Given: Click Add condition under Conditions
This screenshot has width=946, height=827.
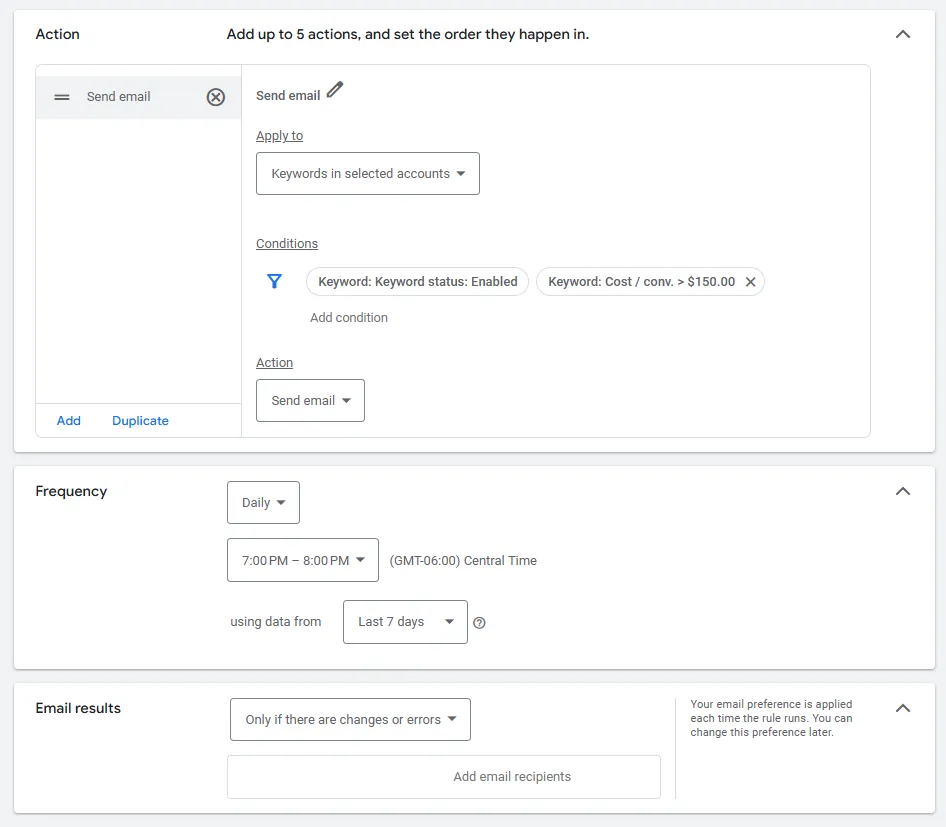Looking at the screenshot, I should pos(348,317).
